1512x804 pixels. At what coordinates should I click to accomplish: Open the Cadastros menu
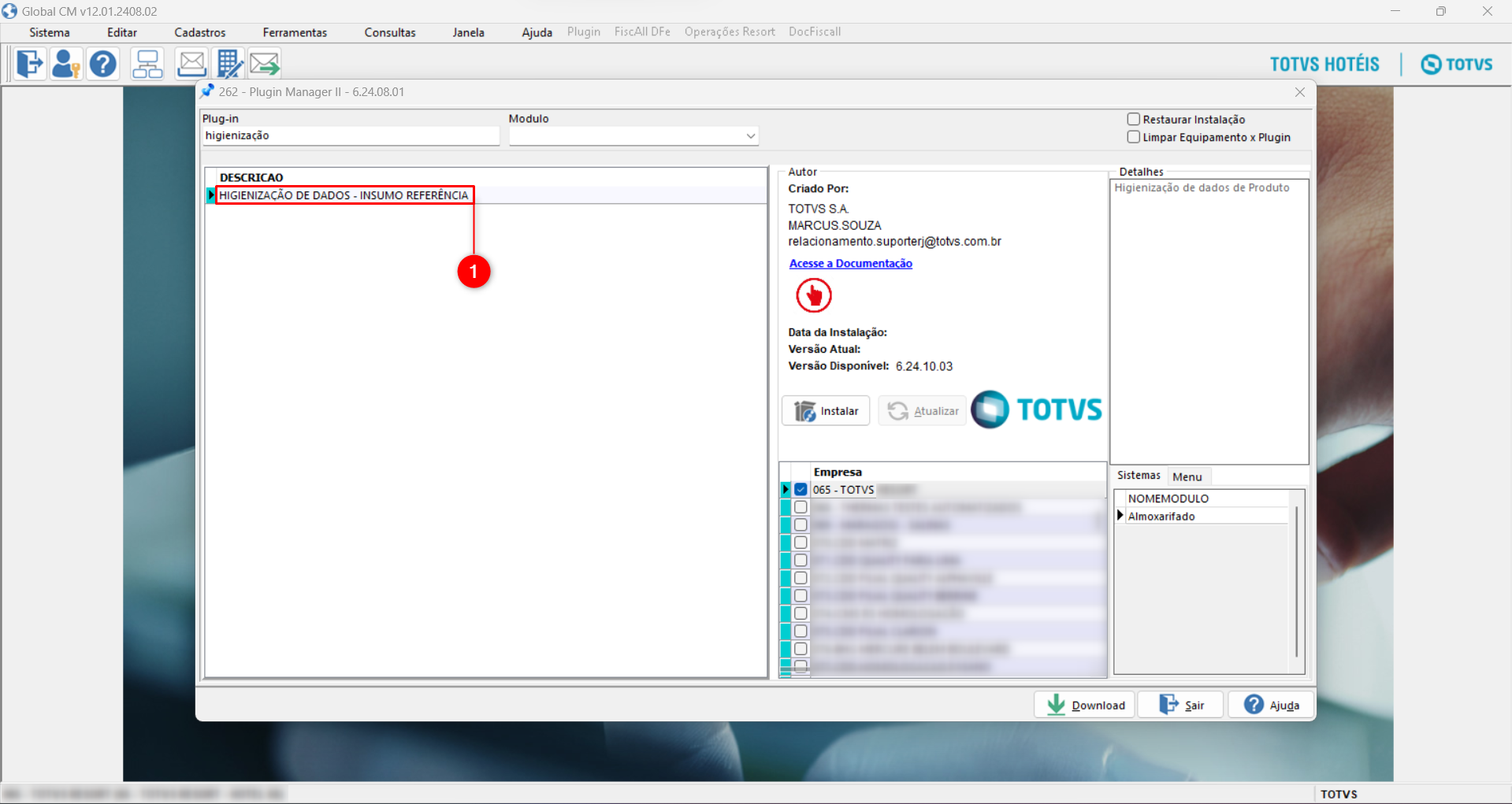pyautogui.click(x=200, y=32)
